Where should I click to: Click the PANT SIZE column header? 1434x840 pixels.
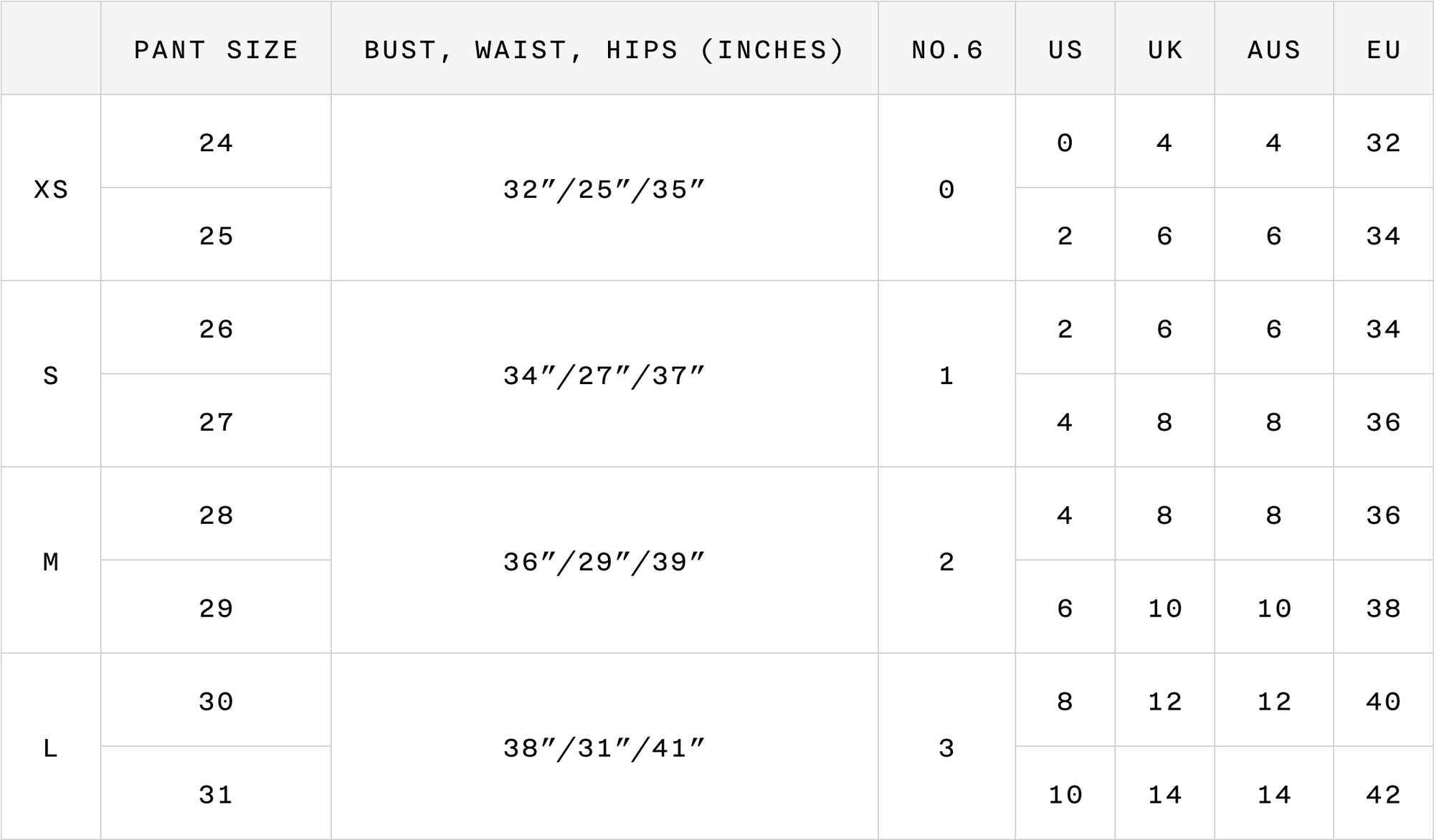(x=216, y=50)
